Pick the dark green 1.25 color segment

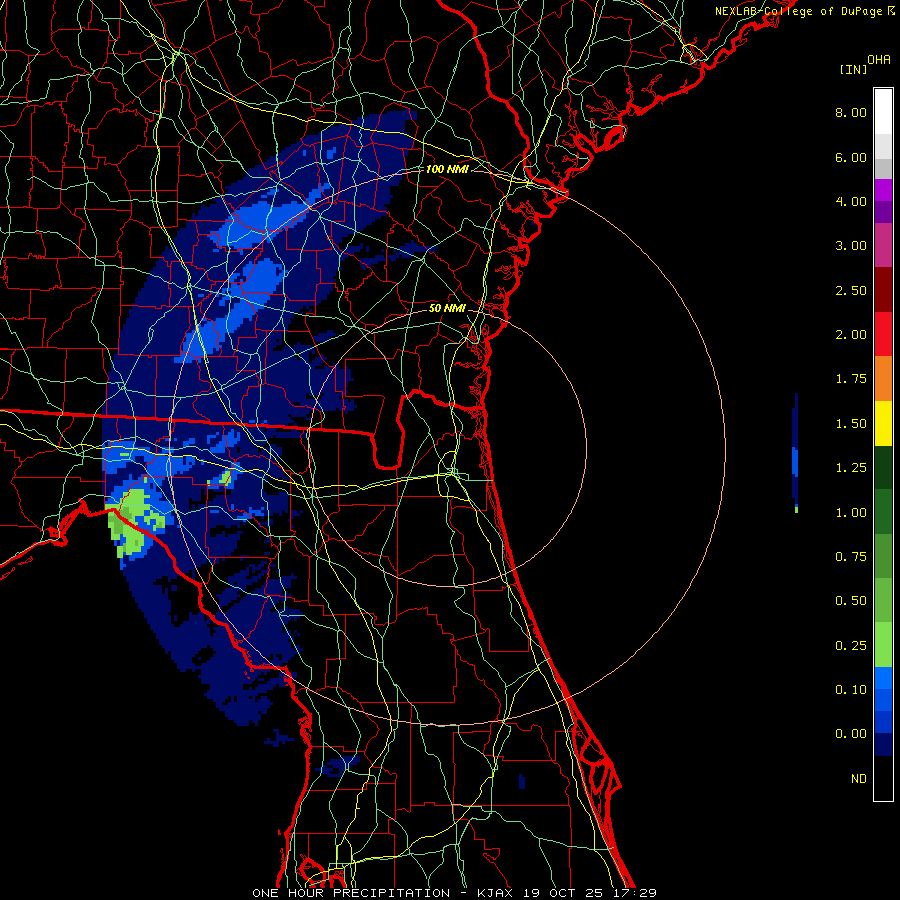tap(883, 467)
